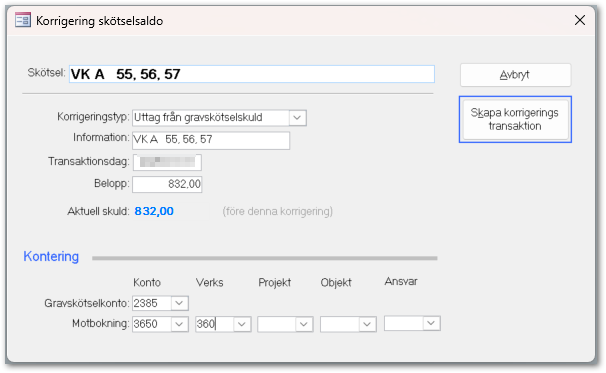
Task: Click the Motbokning Konto field with 3650
Action: pos(152,324)
